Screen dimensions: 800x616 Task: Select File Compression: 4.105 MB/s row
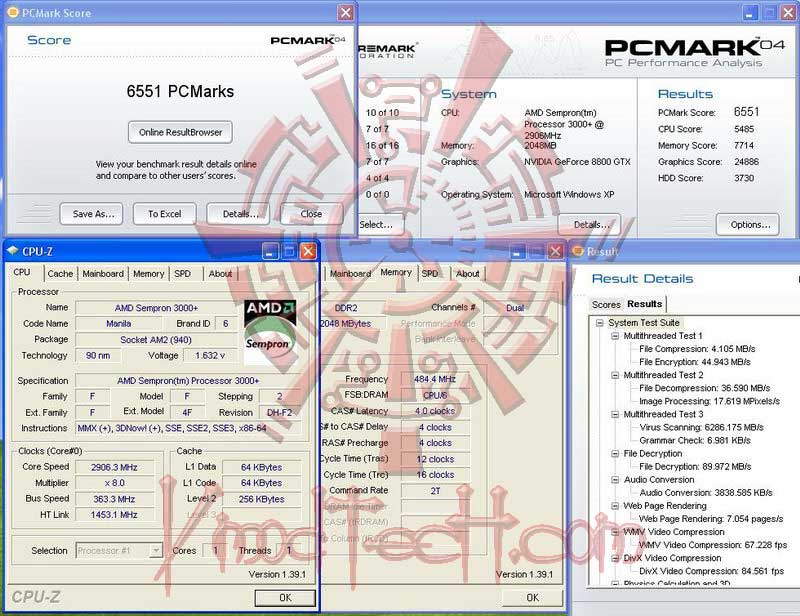point(697,349)
